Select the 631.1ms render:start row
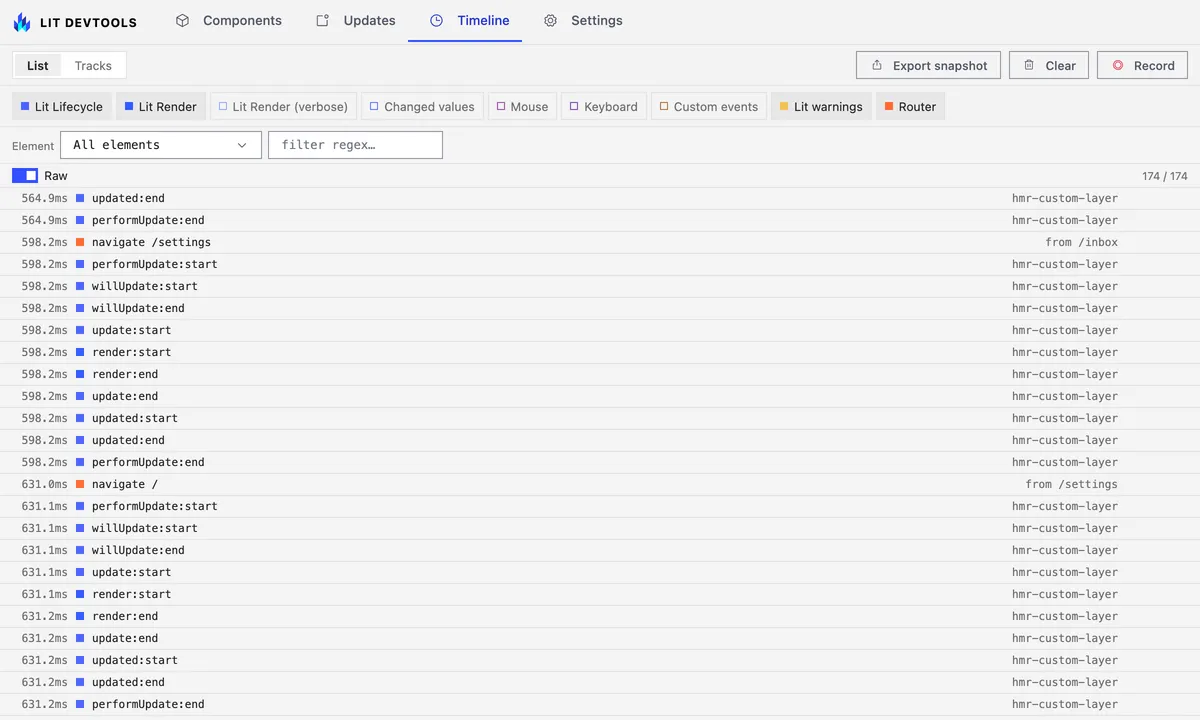1200x720 pixels. coord(600,594)
